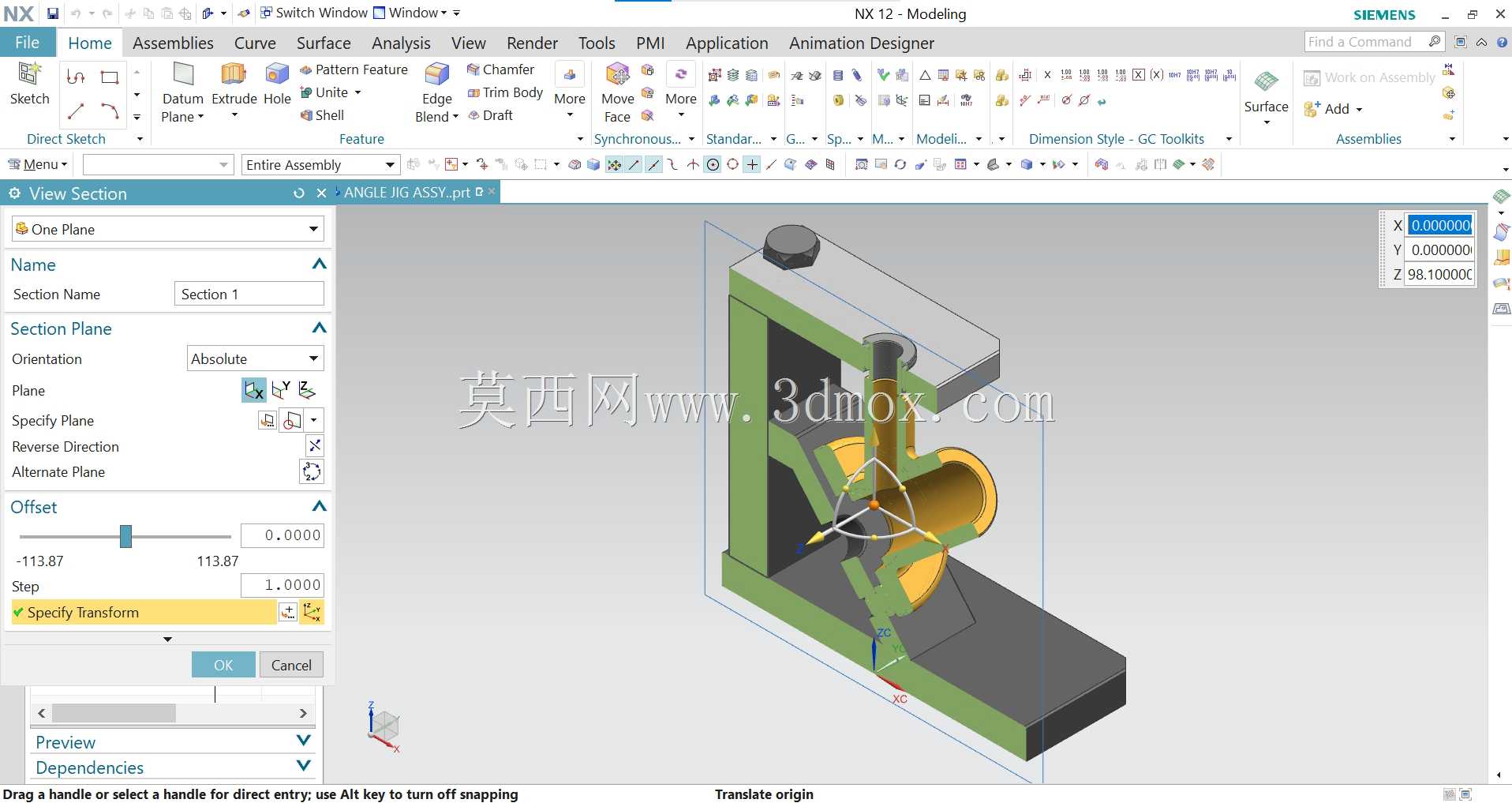This screenshot has width=1512, height=803.
Task: Collapse the Section Plane group
Action: coord(319,328)
